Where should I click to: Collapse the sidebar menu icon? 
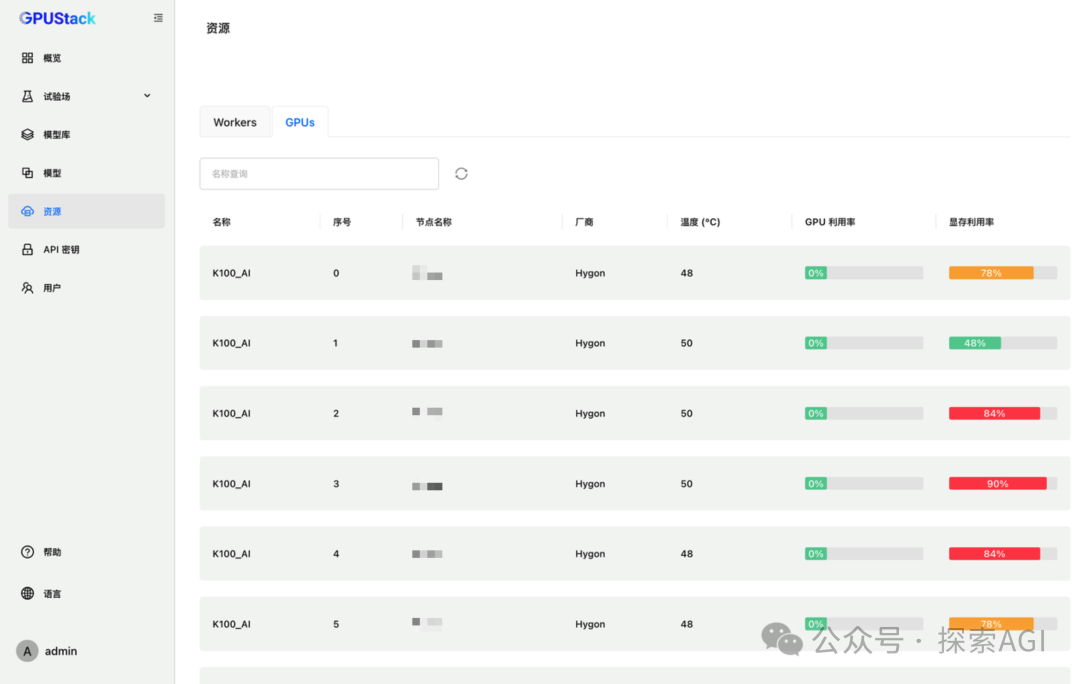(x=158, y=18)
